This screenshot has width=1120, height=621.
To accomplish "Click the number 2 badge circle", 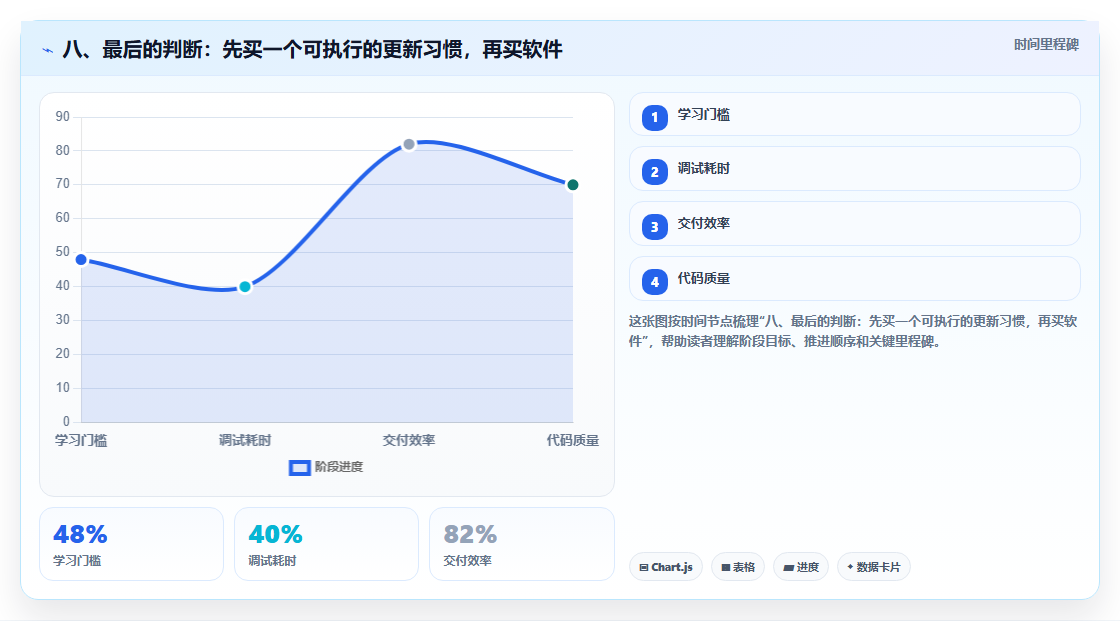I will [654, 172].
